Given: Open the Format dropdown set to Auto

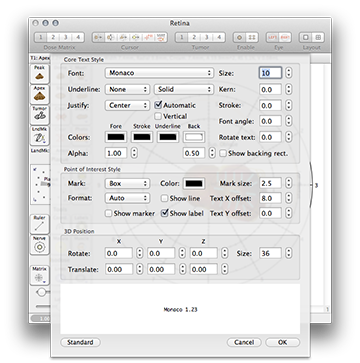Looking at the screenshot, I should pyautogui.click(x=127, y=198).
